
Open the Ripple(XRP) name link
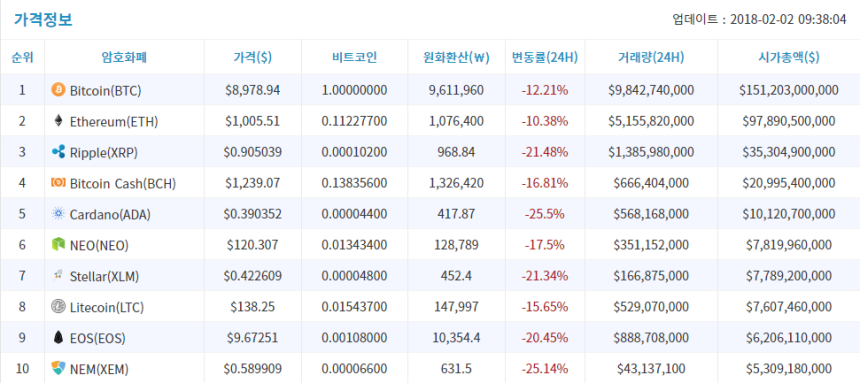click(x=104, y=153)
